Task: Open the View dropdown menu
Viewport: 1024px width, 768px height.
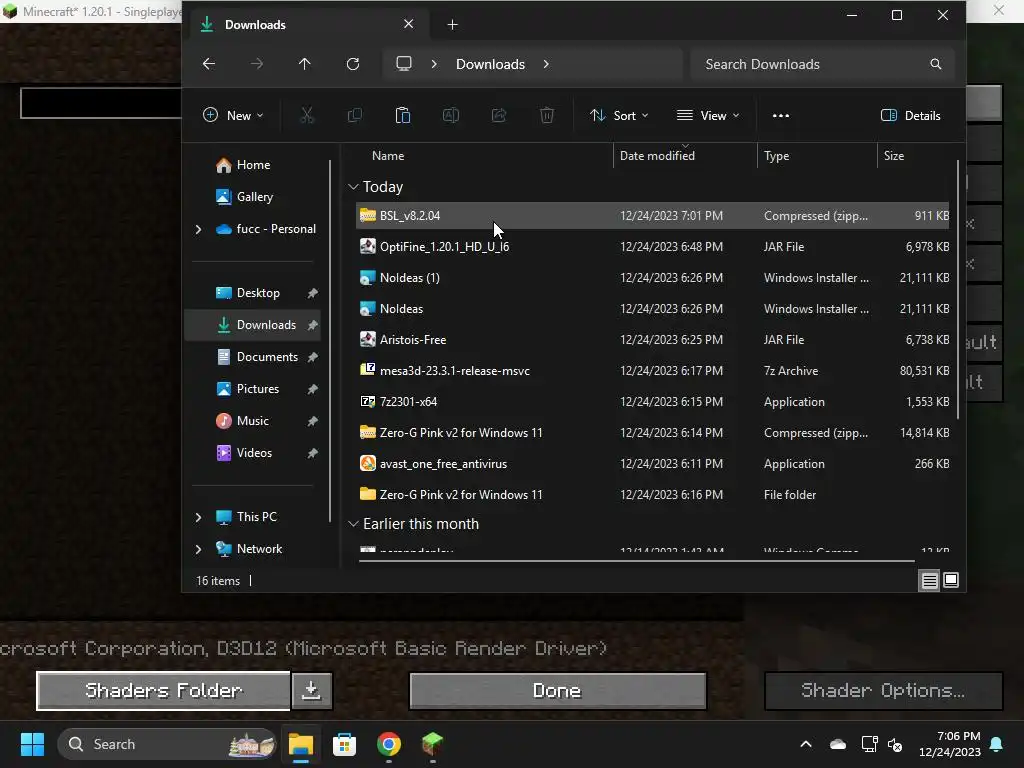Action: point(709,116)
